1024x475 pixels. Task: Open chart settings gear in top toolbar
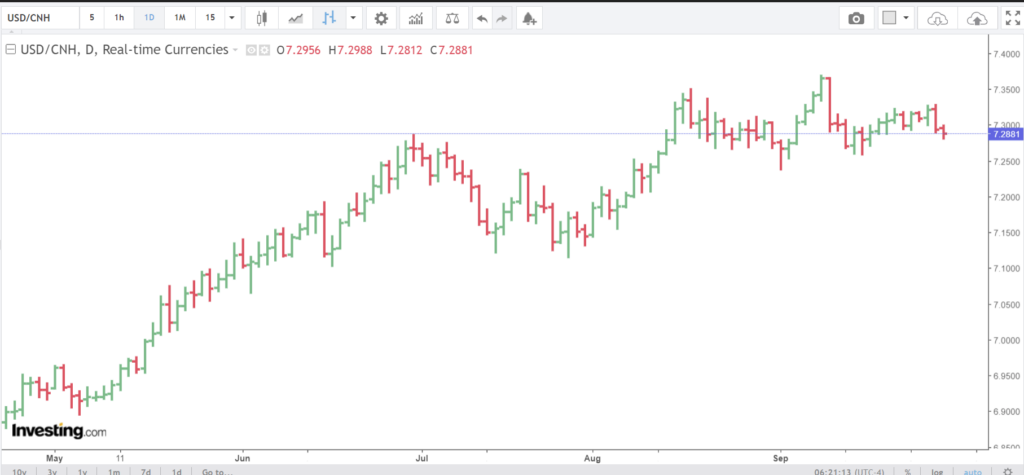380,18
